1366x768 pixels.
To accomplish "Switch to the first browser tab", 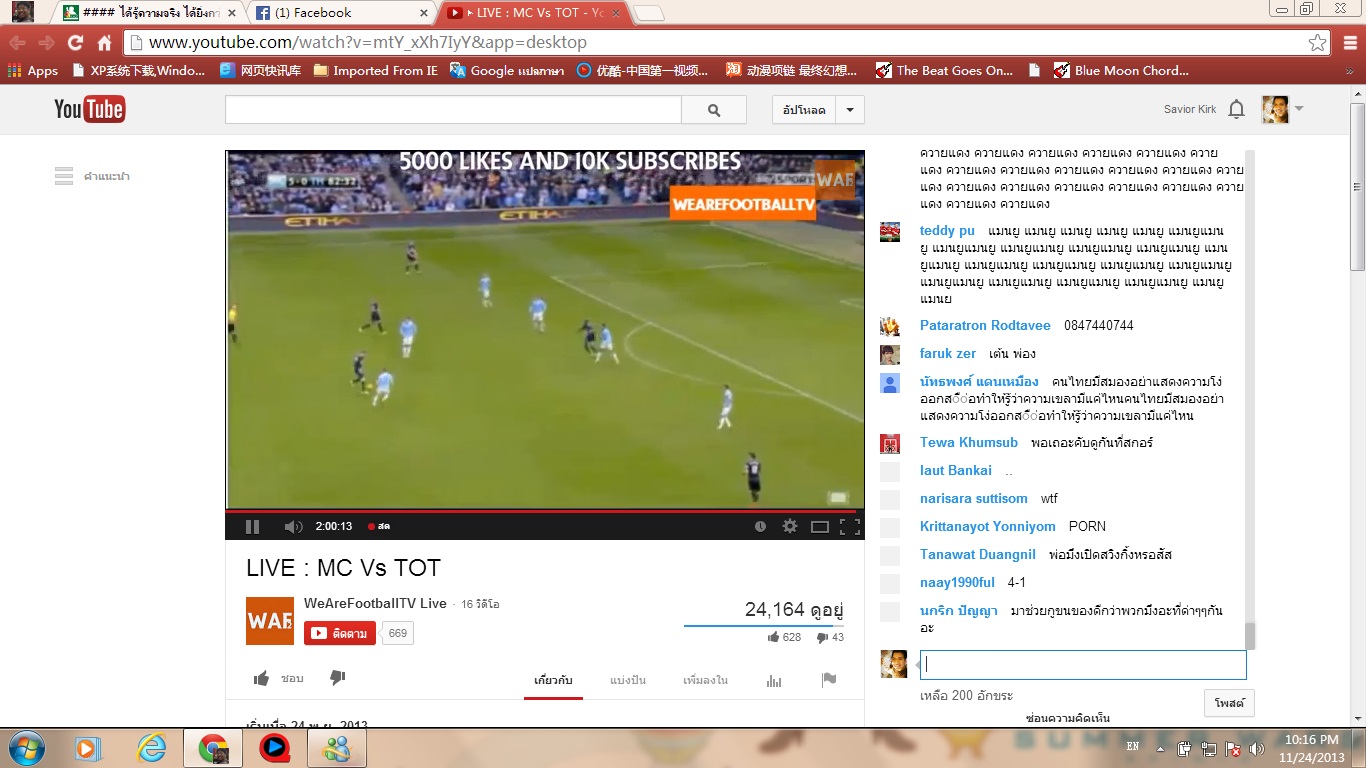I will [146, 13].
